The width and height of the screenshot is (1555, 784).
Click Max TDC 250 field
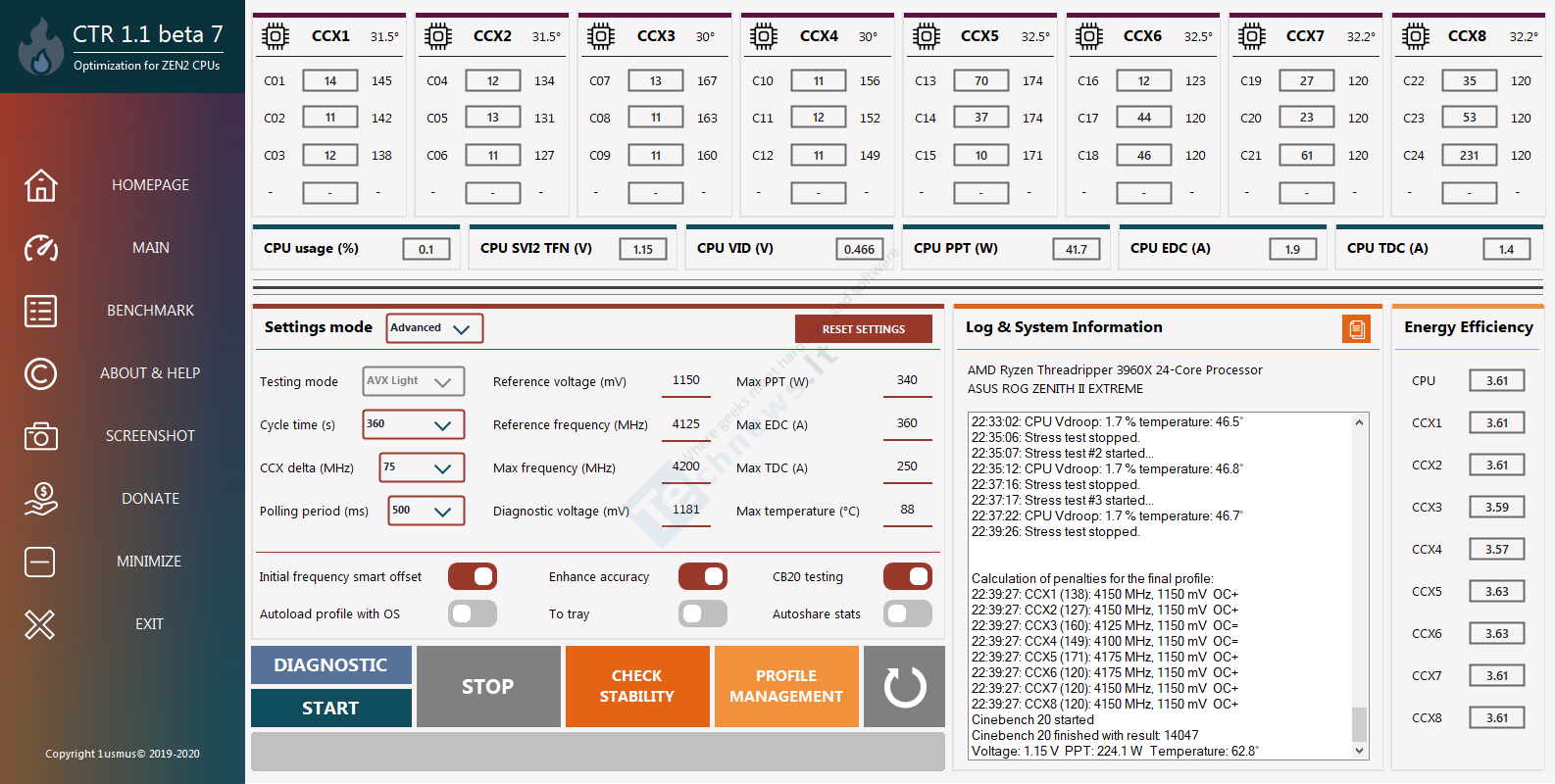[907, 466]
